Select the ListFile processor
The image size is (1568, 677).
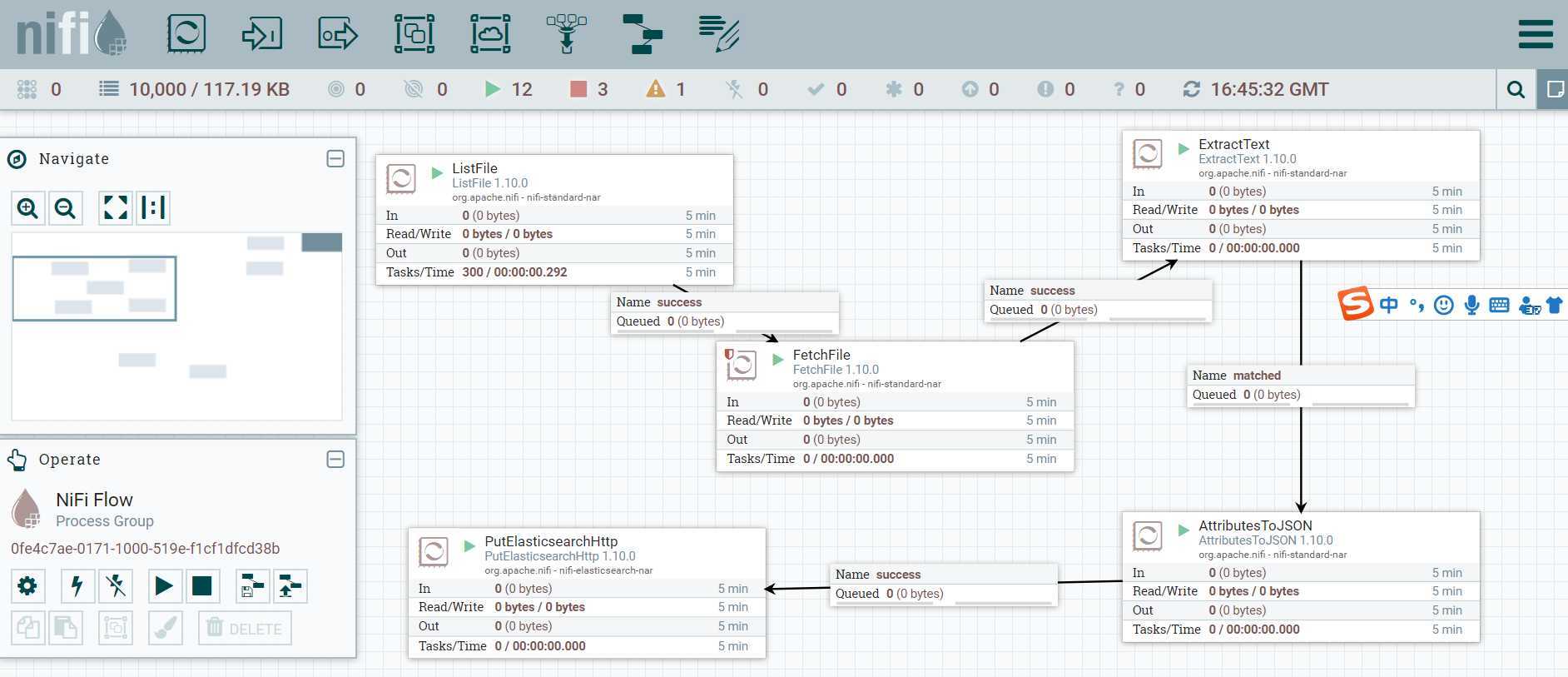554,220
